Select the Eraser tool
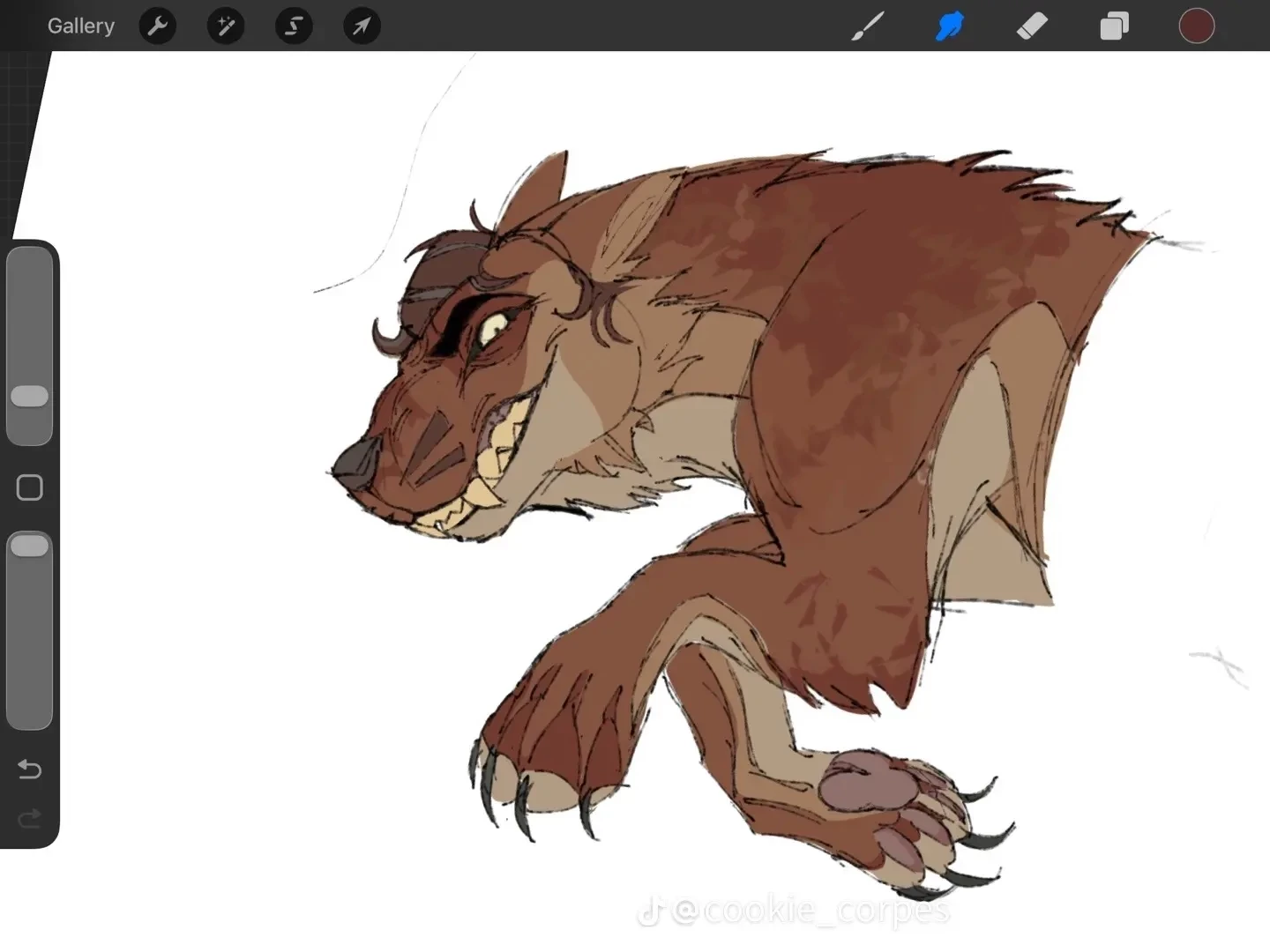Viewport: 1270px width, 952px height. pyautogui.click(x=1032, y=26)
